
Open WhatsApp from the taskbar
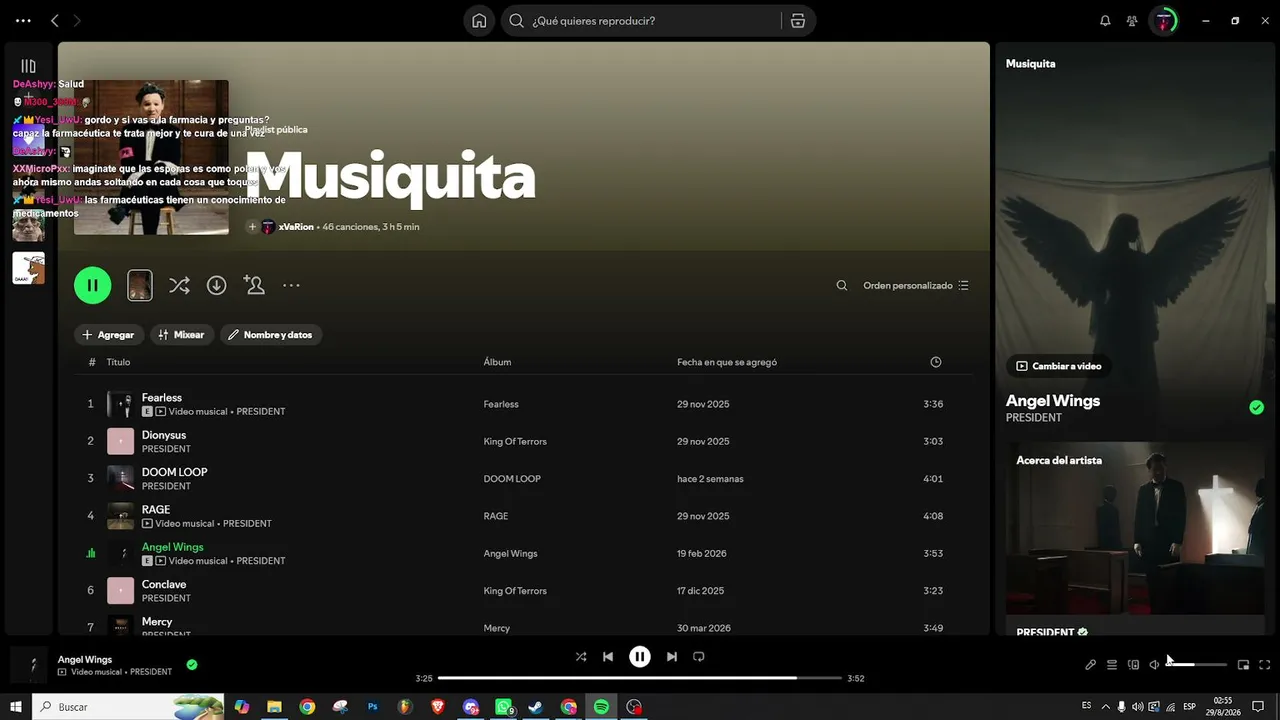(504, 707)
